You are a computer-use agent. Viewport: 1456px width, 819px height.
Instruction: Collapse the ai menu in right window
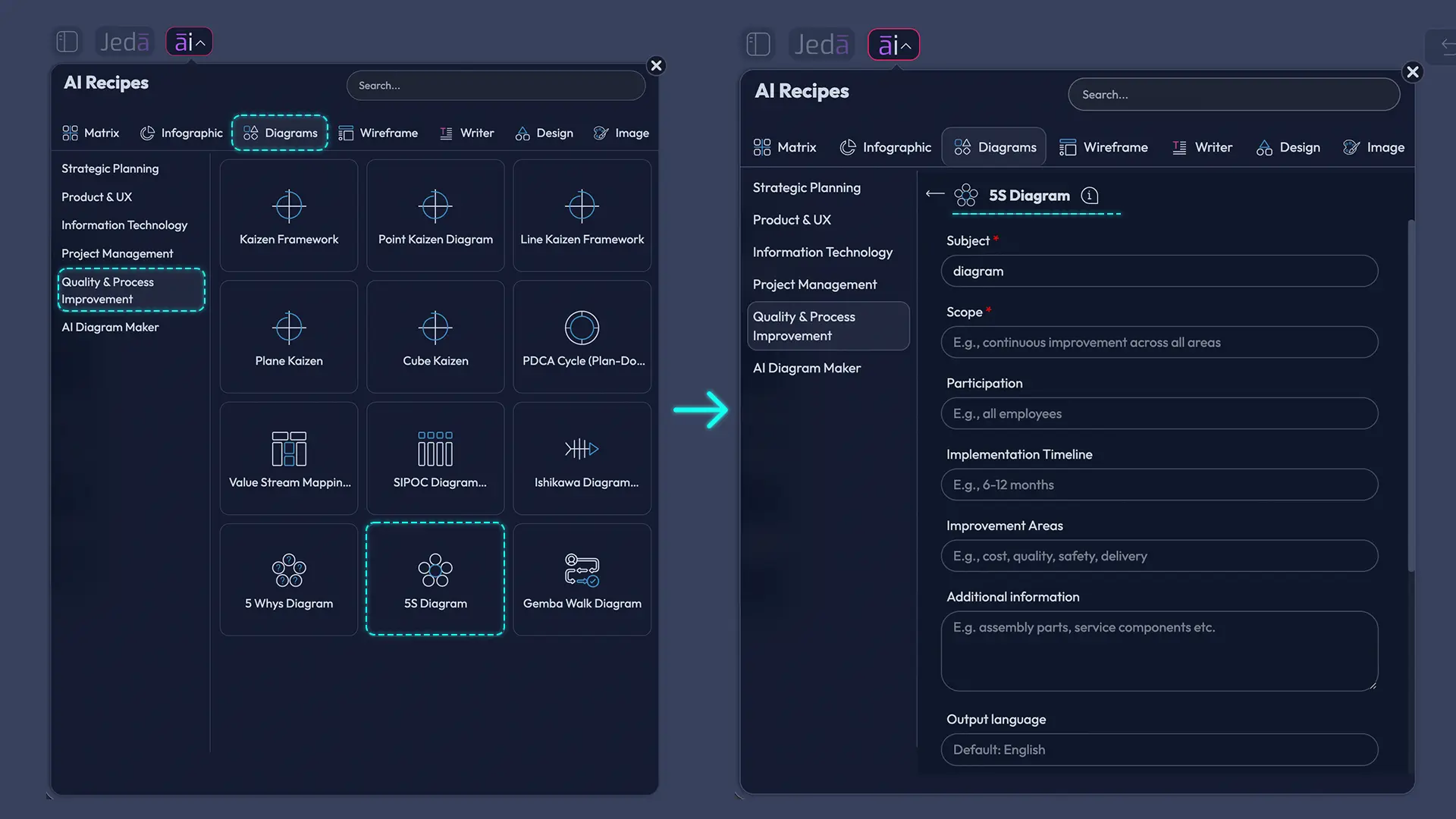(x=894, y=45)
